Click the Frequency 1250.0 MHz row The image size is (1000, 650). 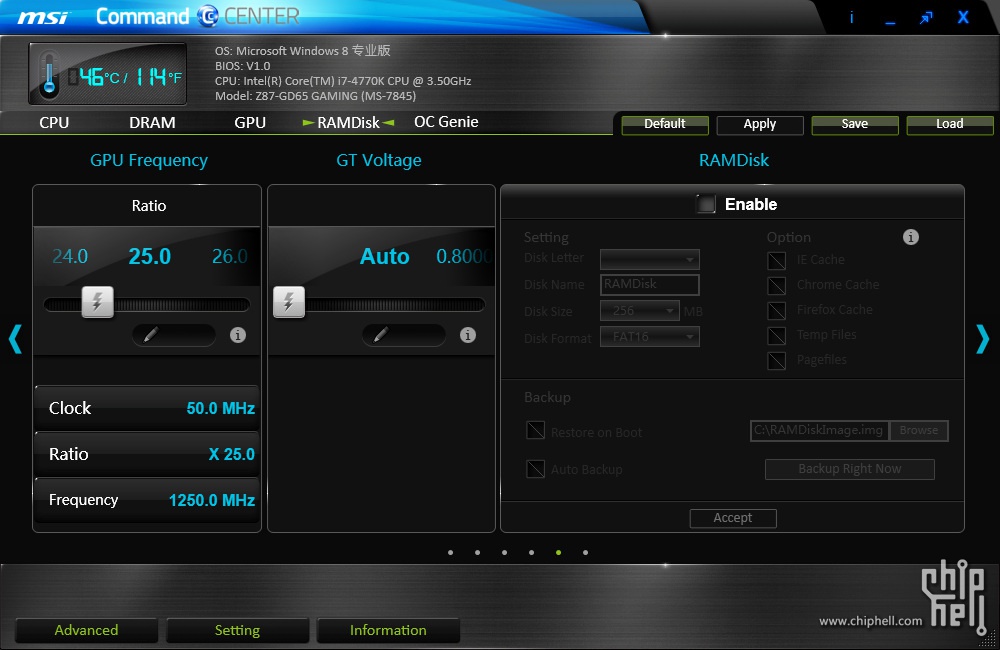click(x=147, y=500)
